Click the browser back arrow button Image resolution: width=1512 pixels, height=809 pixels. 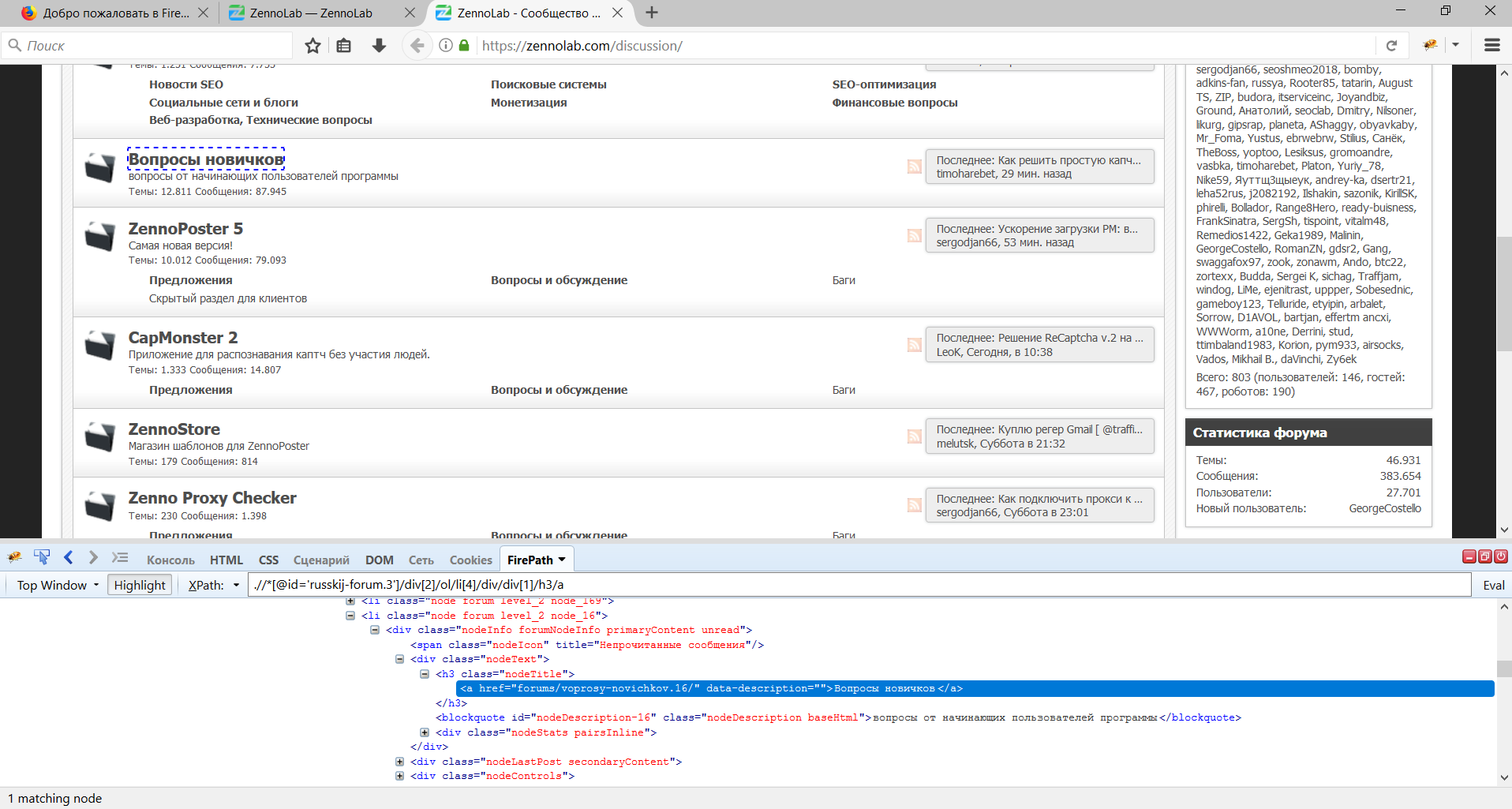click(x=417, y=46)
